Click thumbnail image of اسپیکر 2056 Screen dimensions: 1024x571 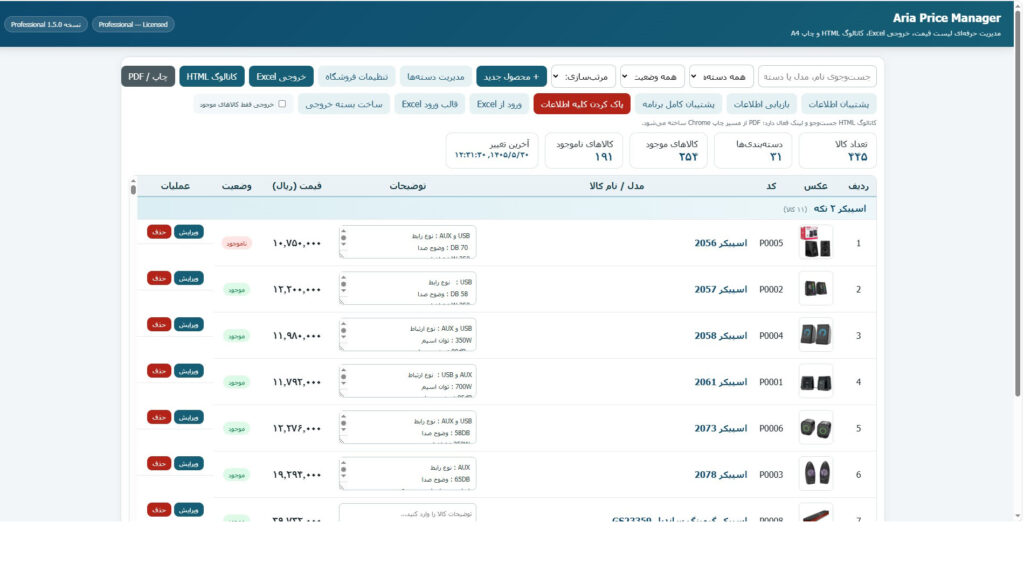coord(816,242)
